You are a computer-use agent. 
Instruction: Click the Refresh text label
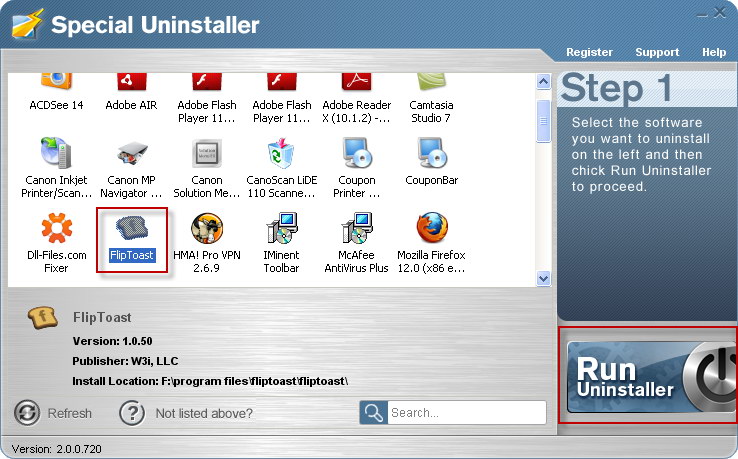pos(70,413)
